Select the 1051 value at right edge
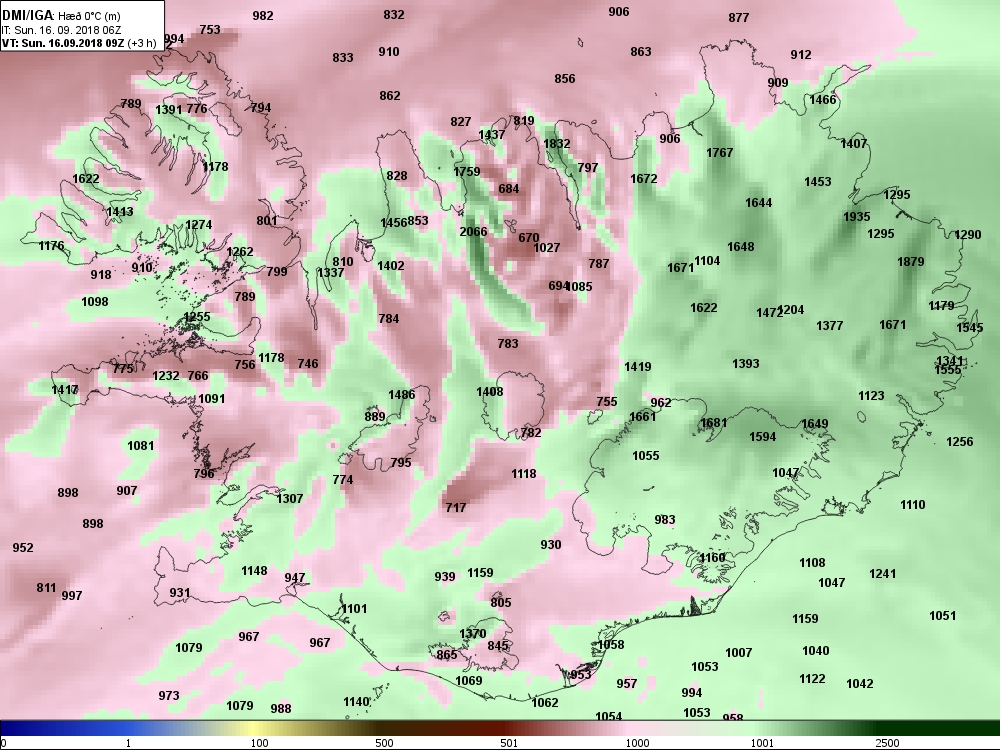1000x750 pixels. (x=943, y=615)
